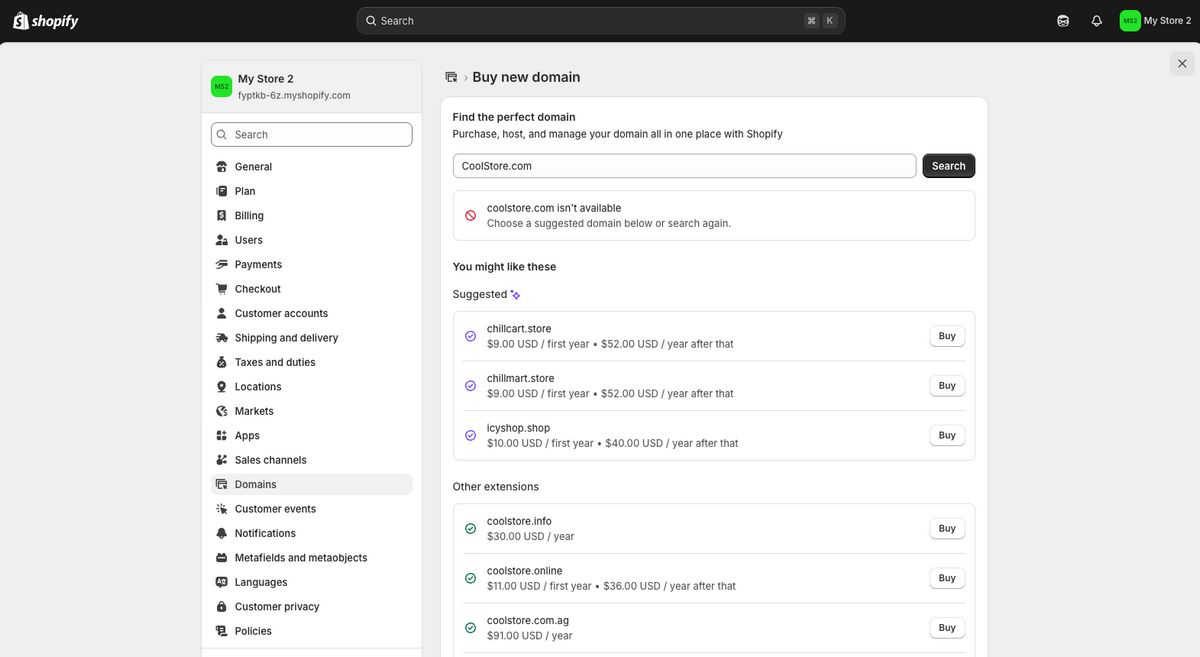Click the Shipping and delivery truck icon
This screenshot has height=657, width=1200.
(222, 338)
